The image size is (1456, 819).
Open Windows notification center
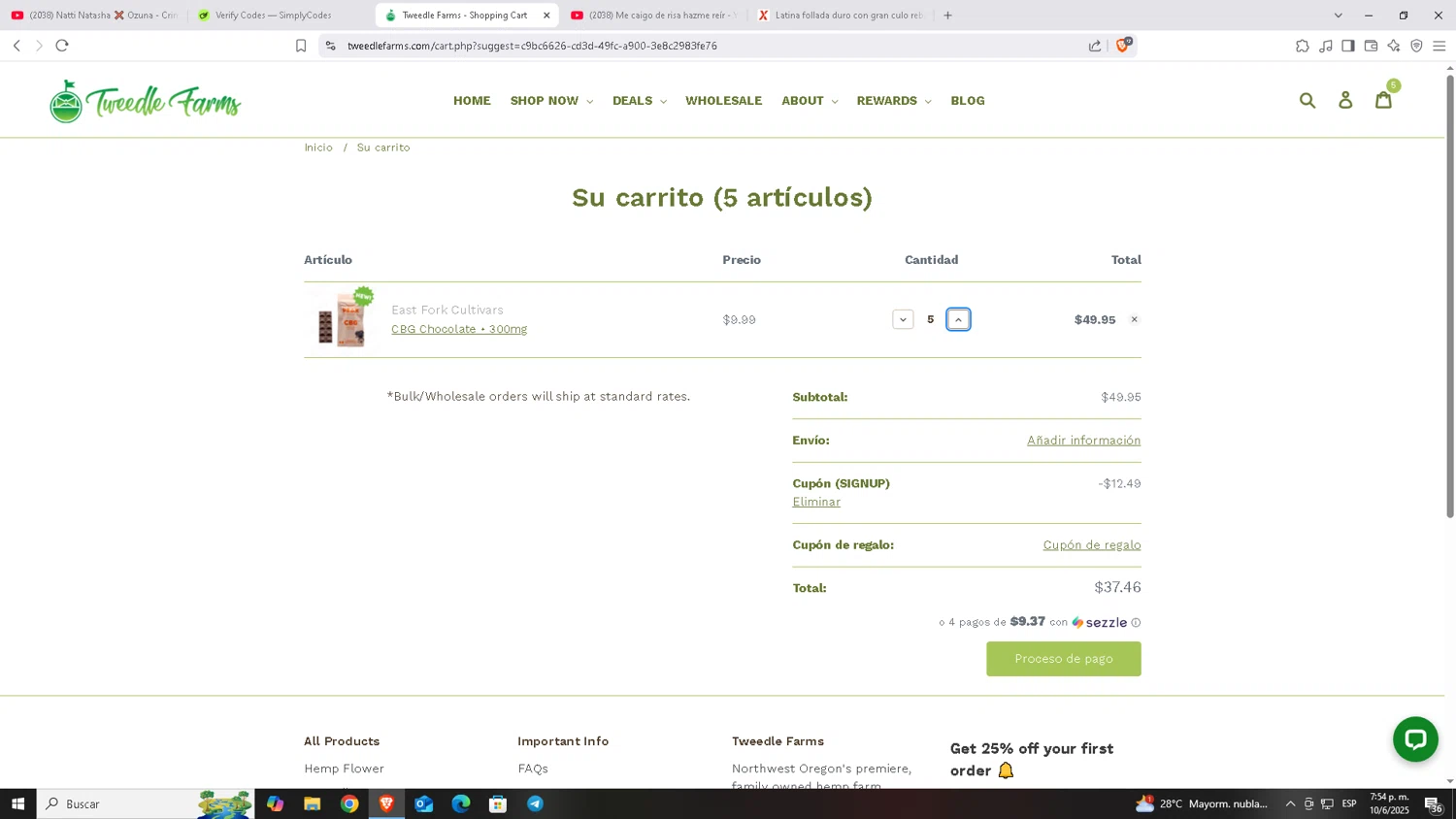tap(1433, 803)
